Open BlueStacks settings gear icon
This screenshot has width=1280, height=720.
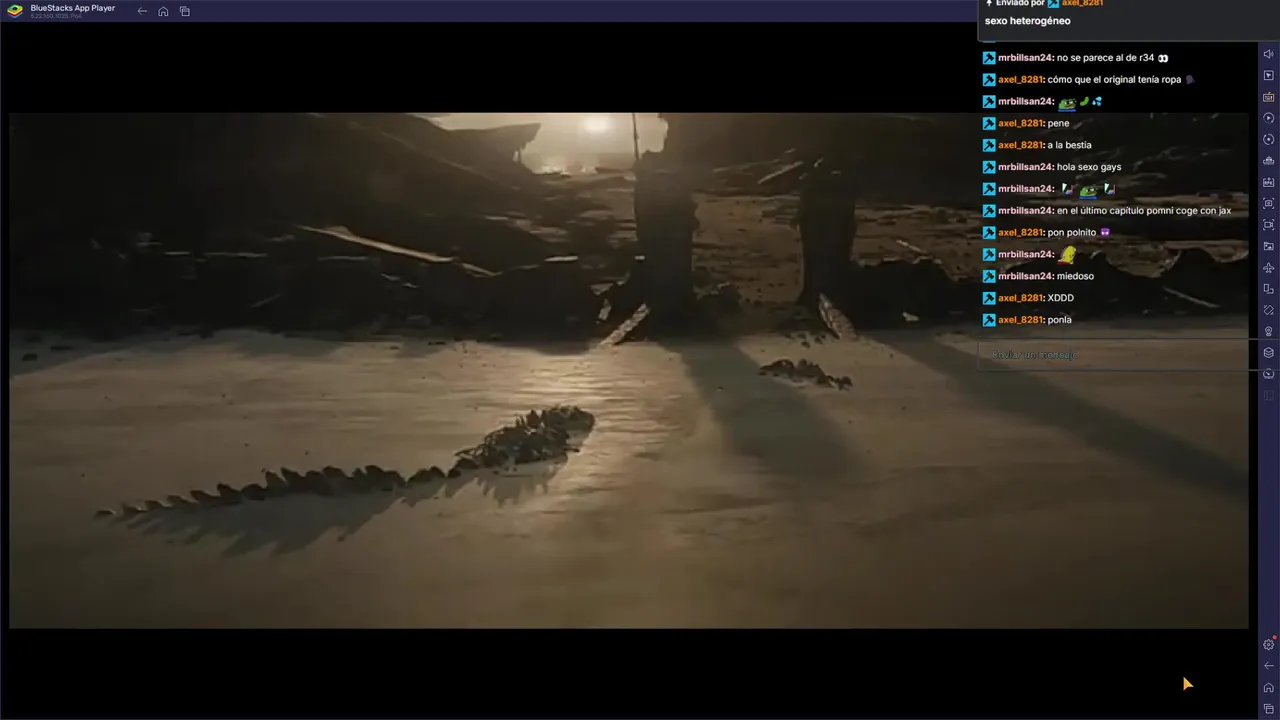(1268, 645)
